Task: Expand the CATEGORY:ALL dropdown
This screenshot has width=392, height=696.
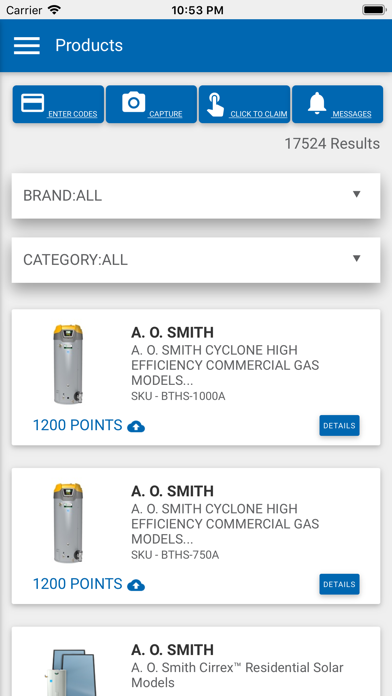Action: [196, 260]
